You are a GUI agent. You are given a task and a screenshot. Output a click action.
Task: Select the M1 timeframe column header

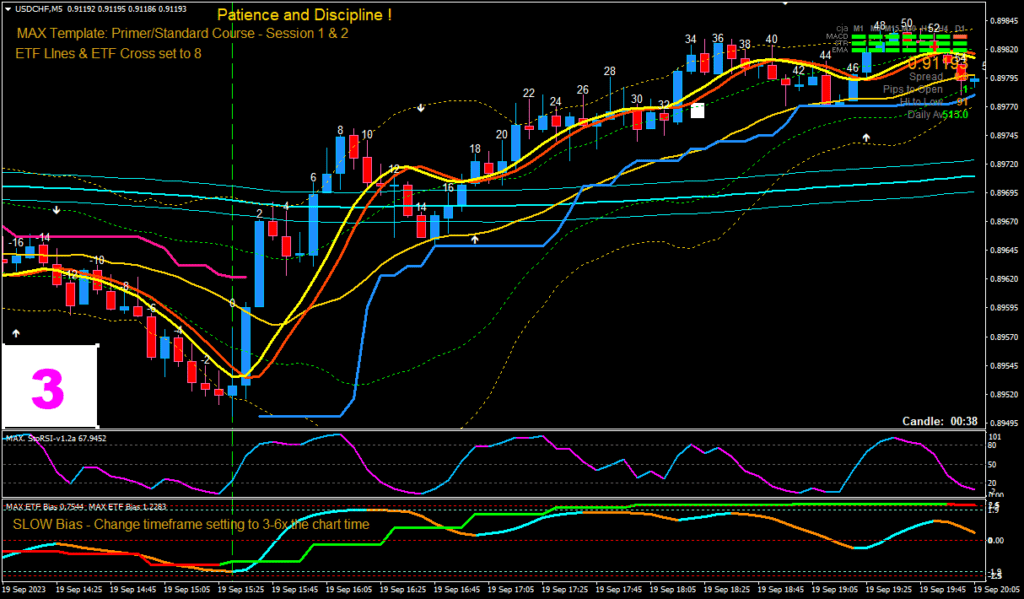coord(858,28)
